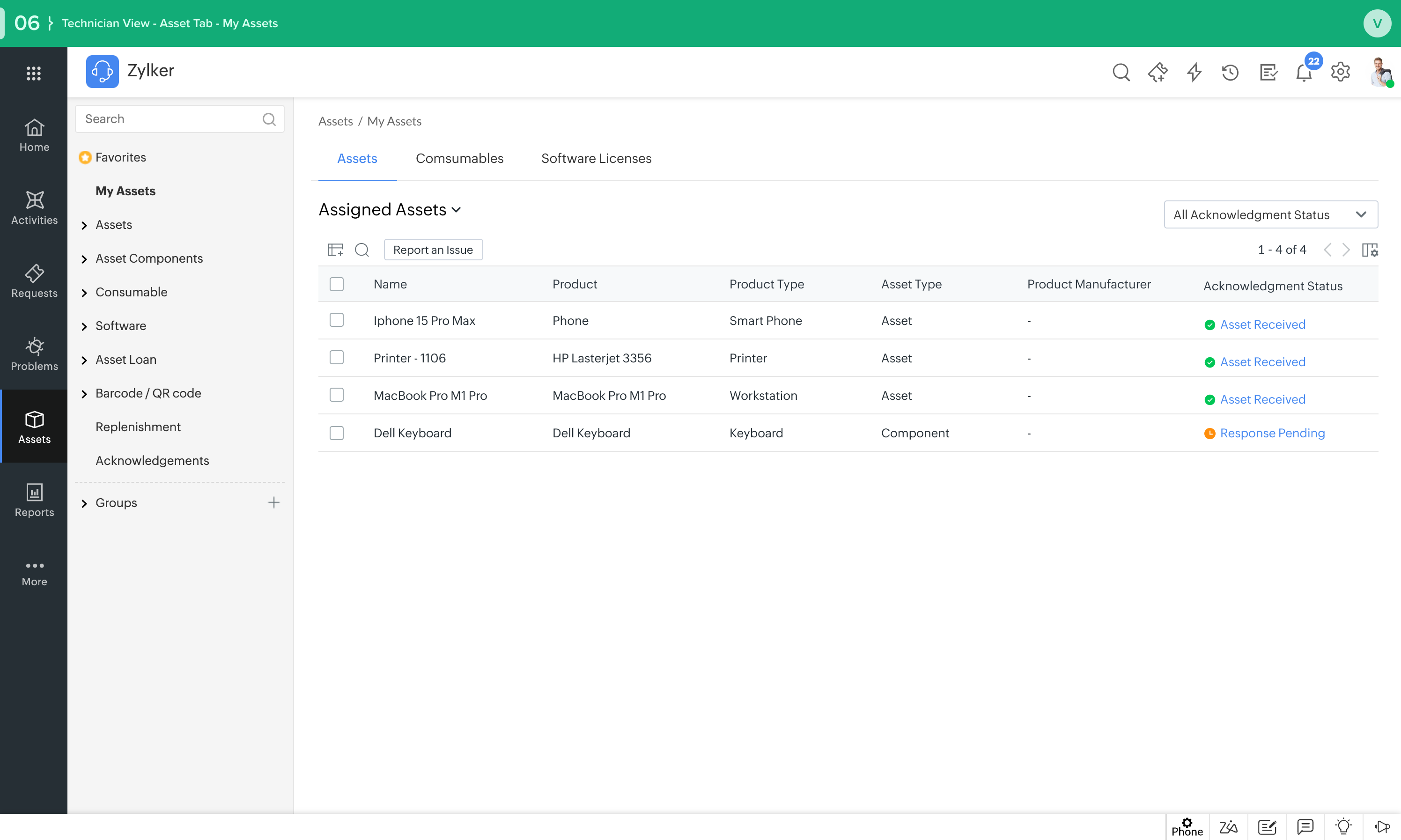The image size is (1401, 840).
Task: Open tasks checklist icon in header
Action: pyautogui.click(x=1268, y=73)
